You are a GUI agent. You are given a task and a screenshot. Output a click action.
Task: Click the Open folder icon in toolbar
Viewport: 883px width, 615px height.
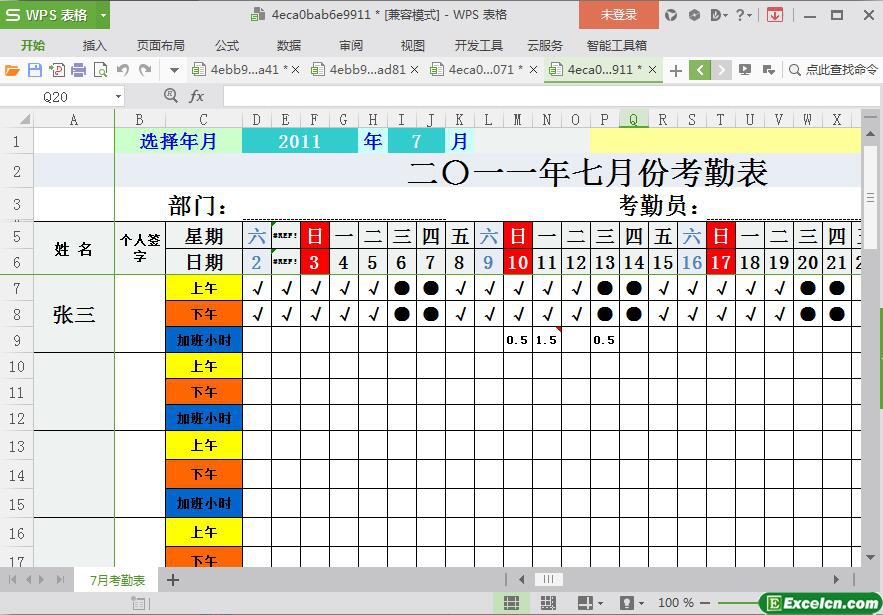(12, 70)
